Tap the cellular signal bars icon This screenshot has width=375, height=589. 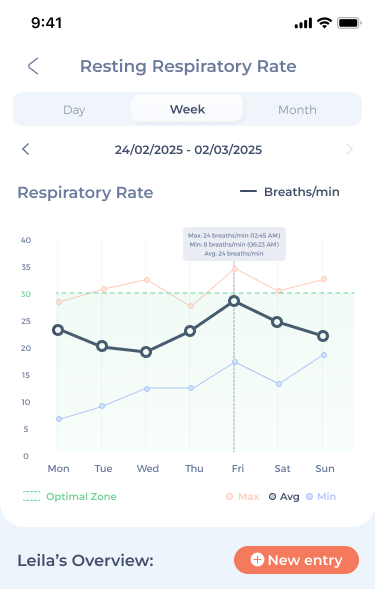303,23
